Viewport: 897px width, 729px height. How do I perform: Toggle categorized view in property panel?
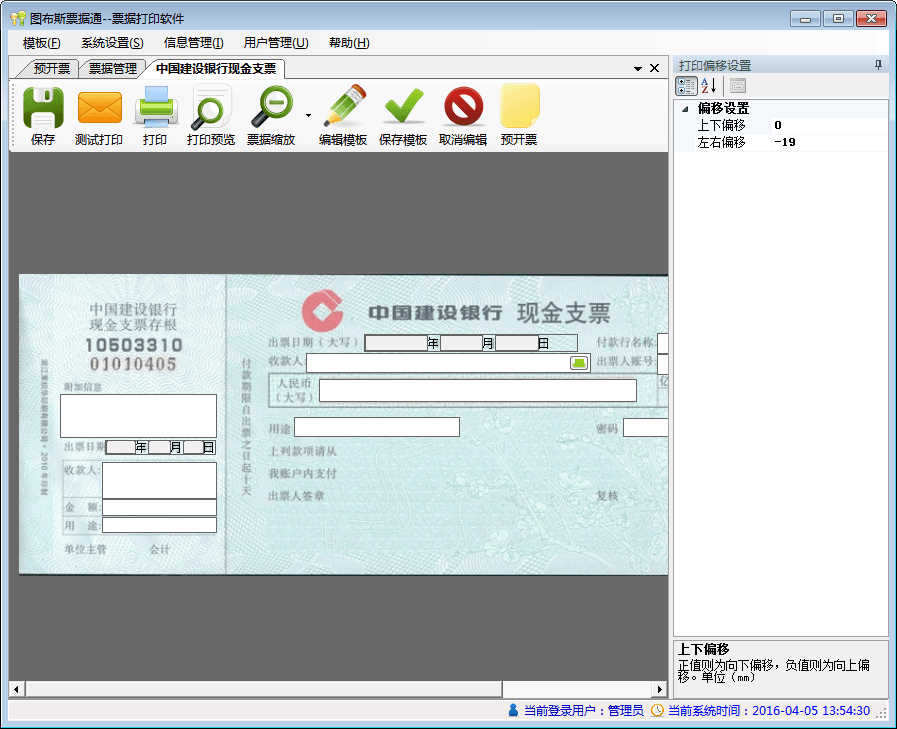click(686, 86)
